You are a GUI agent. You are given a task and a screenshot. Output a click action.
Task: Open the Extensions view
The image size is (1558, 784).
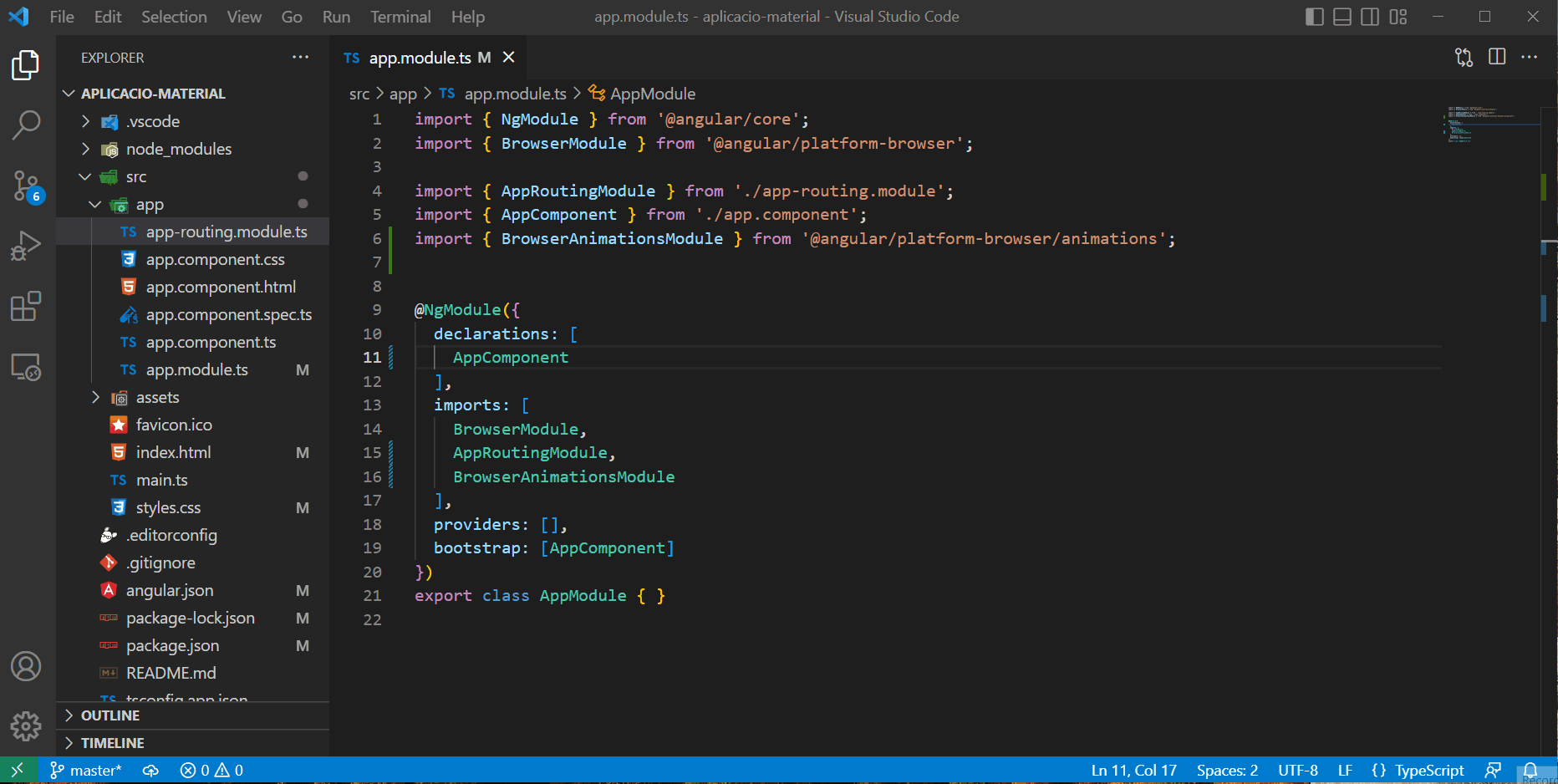click(x=26, y=306)
